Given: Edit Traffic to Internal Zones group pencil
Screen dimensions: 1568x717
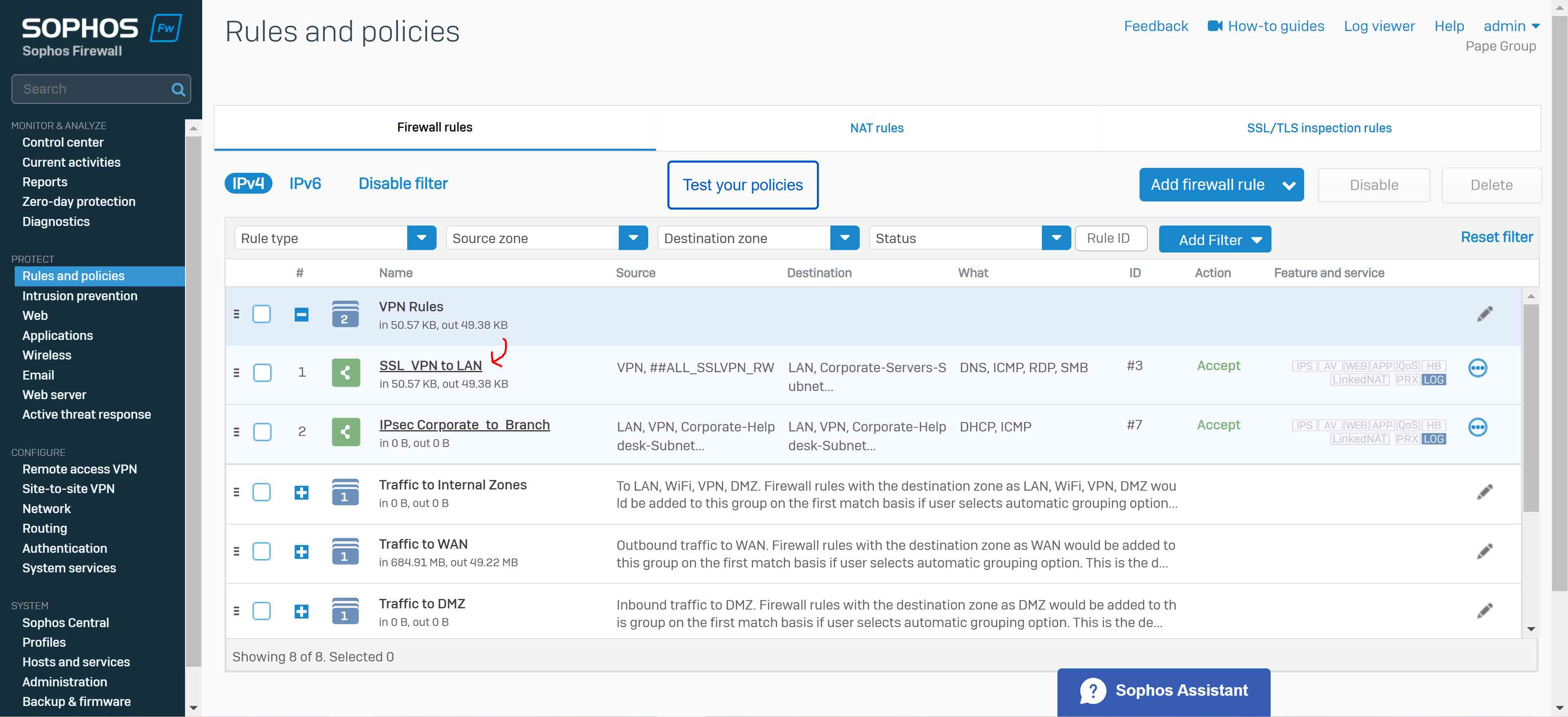Looking at the screenshot, I should pos(1485,492).
